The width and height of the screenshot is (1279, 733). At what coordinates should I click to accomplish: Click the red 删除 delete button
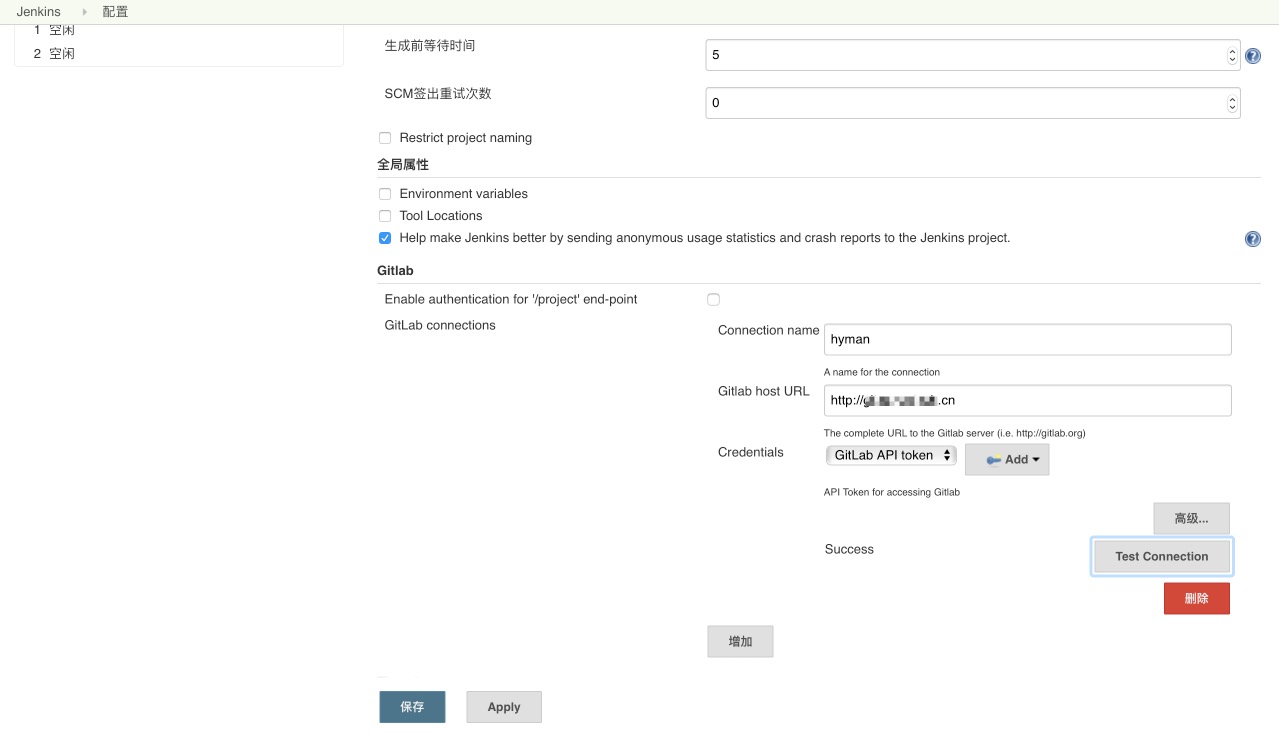(1196, 598)
